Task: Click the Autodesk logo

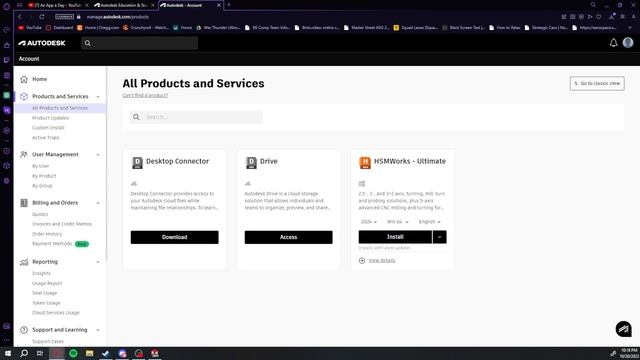Action: coord(42,43)
